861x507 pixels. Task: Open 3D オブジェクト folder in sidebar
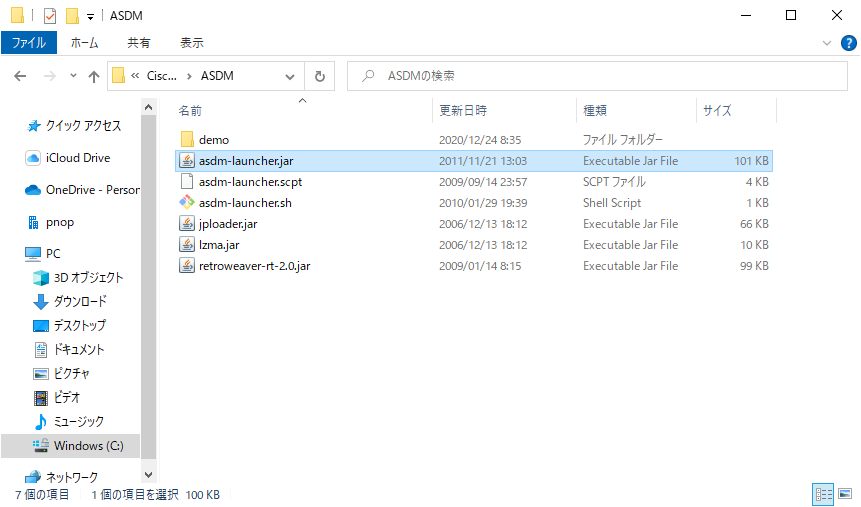(x=78, y=277)
